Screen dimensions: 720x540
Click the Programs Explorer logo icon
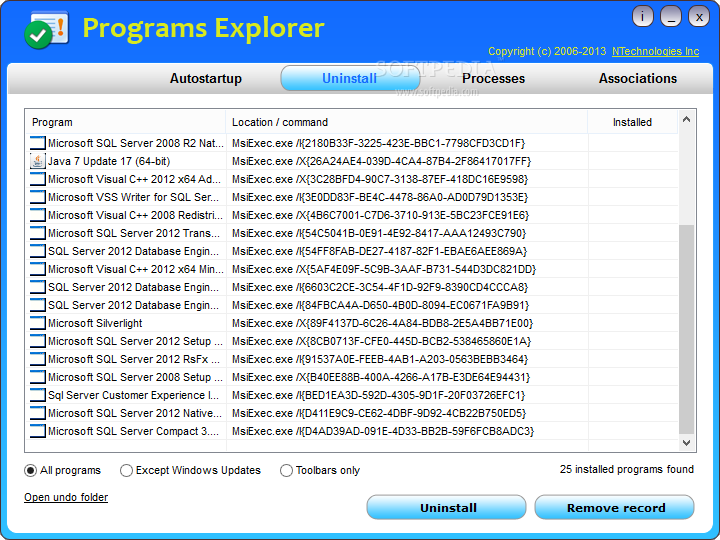(46, 30)
